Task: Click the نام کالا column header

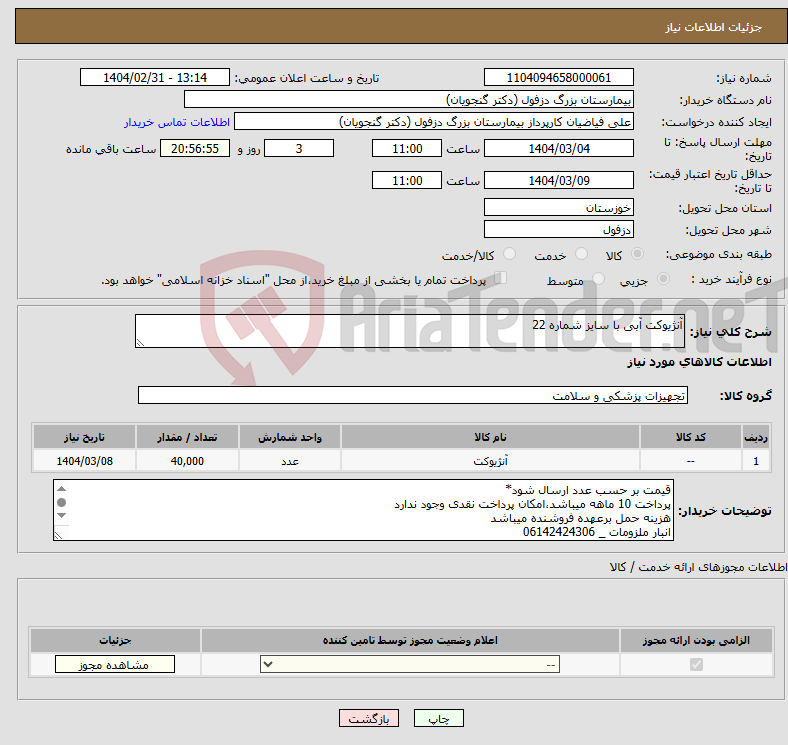Action: point(490,437)
